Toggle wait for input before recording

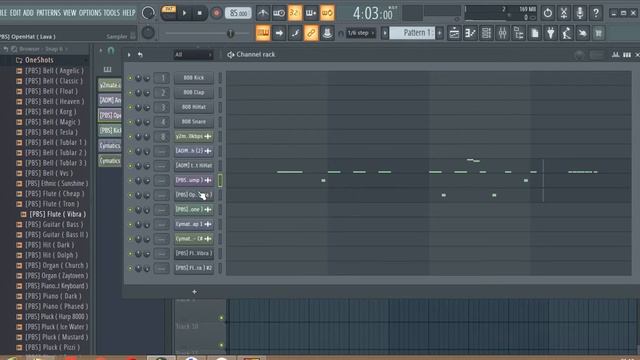279,13
